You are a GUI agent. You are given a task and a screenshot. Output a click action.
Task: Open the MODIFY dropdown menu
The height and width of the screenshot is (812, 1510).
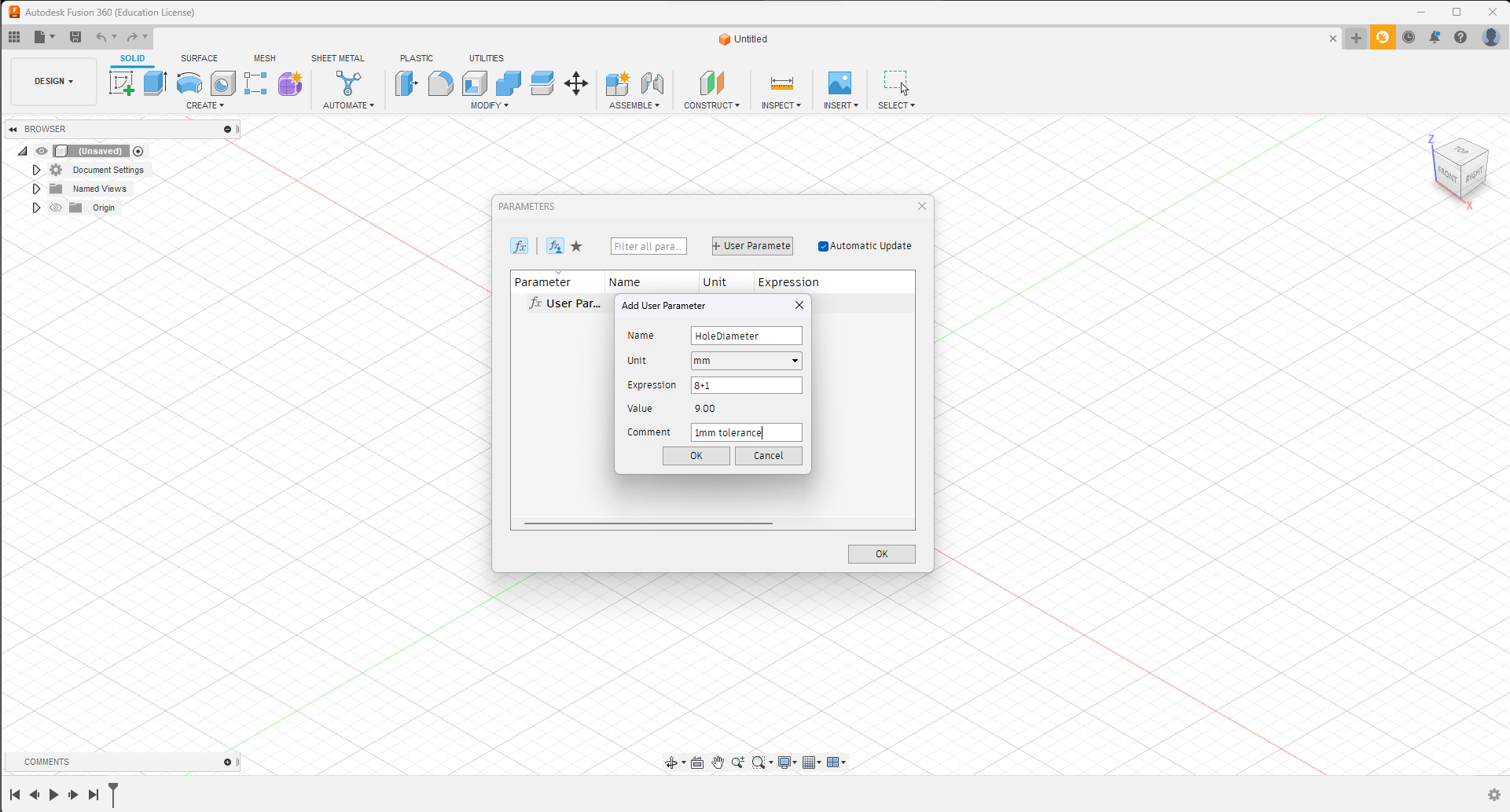pos(490,105)
